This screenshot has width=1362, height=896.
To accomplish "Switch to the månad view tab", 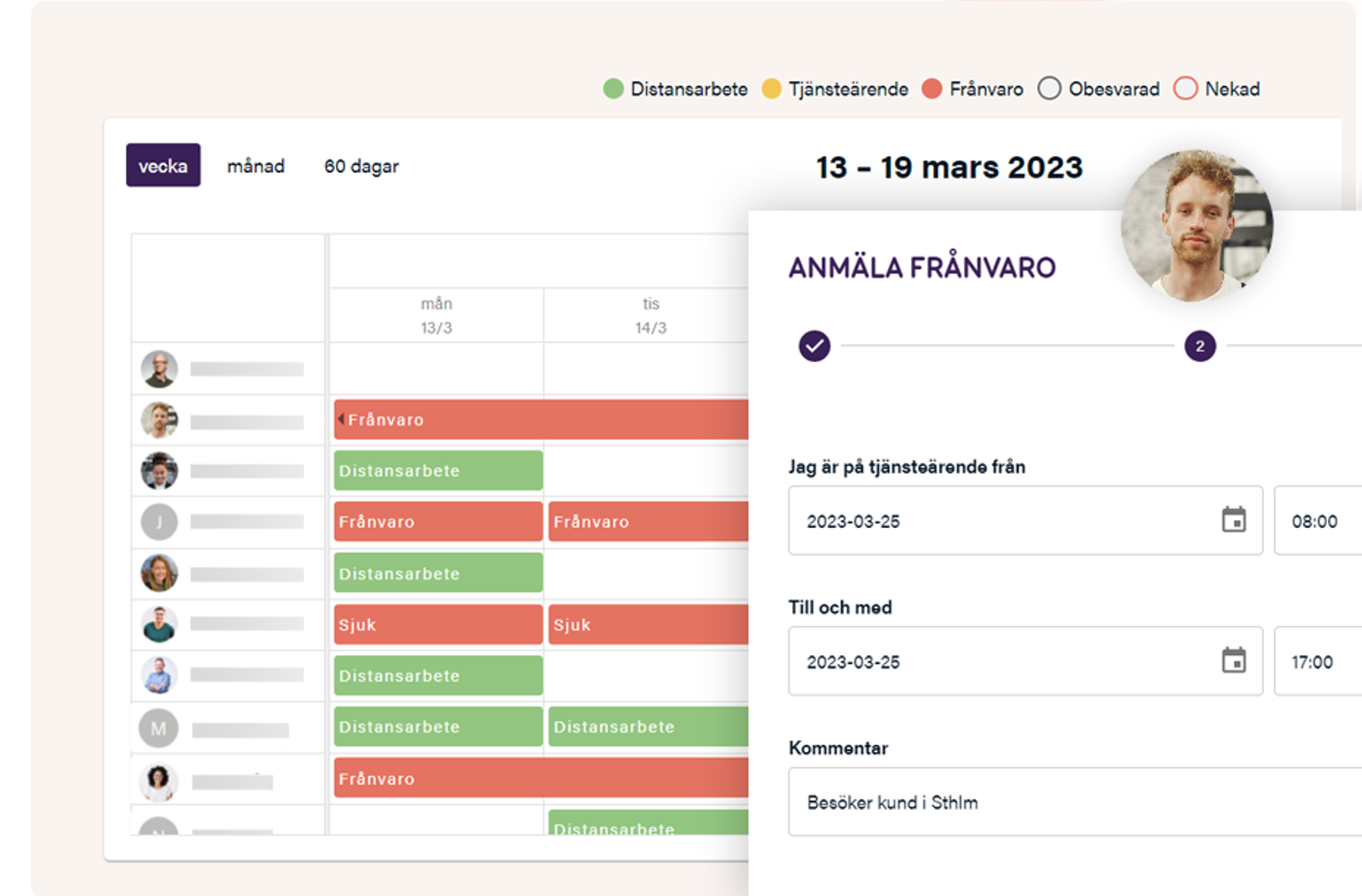I will pyautogui.click(x=255, y=166).
